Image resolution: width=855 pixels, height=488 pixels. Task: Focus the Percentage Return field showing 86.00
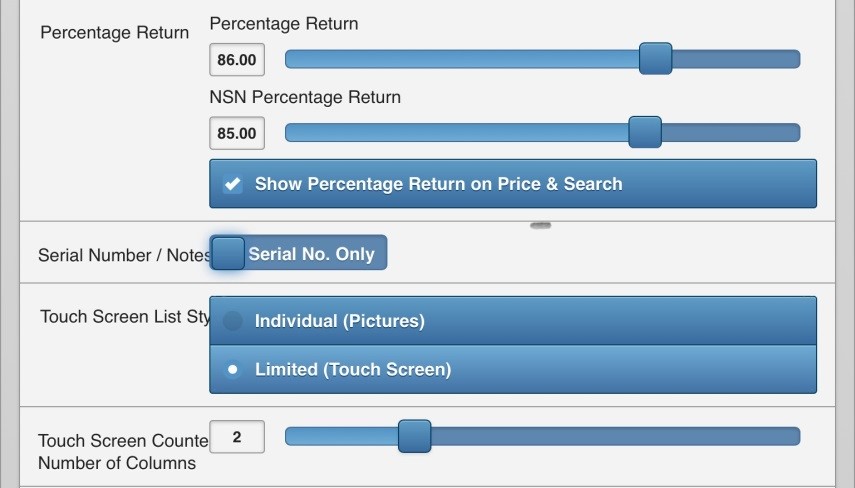pyautogui.click(x=237, y=60)
